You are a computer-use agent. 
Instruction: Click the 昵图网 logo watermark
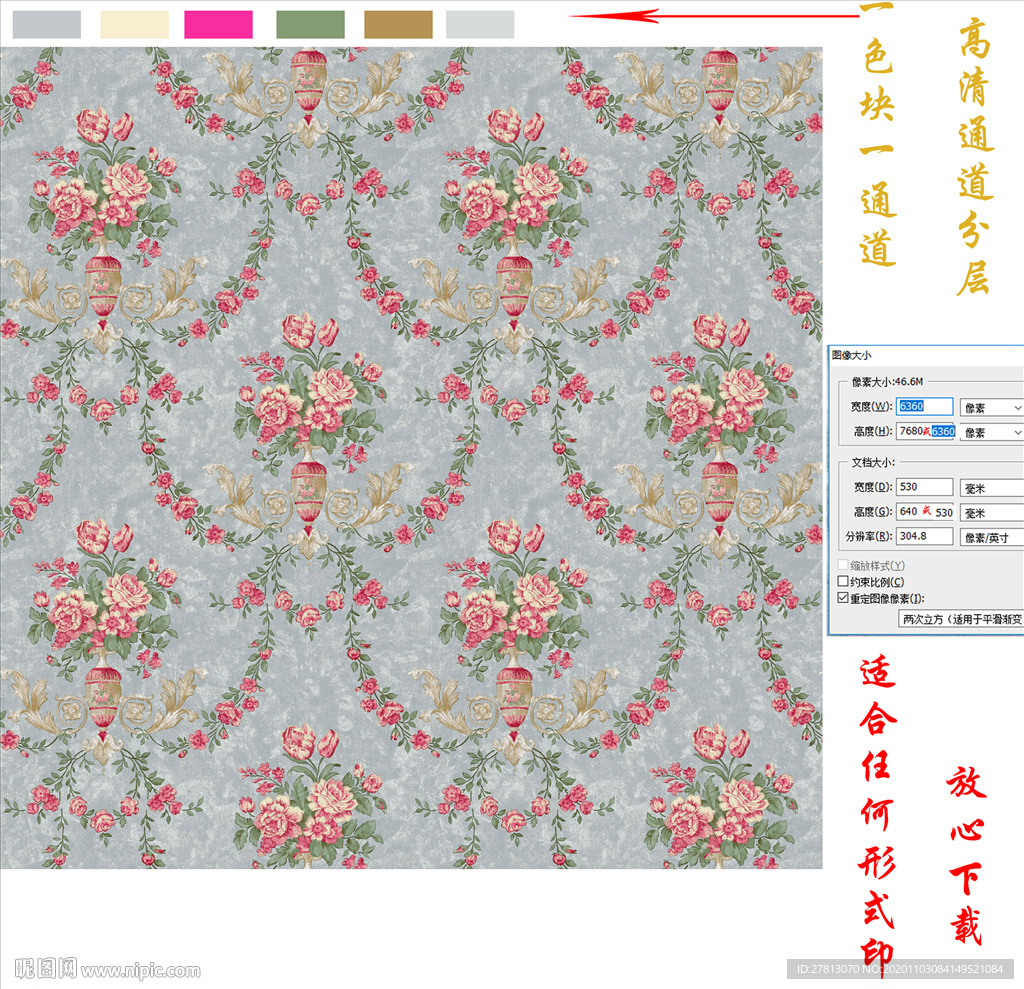pyautogui.click(x=45, y=968)
